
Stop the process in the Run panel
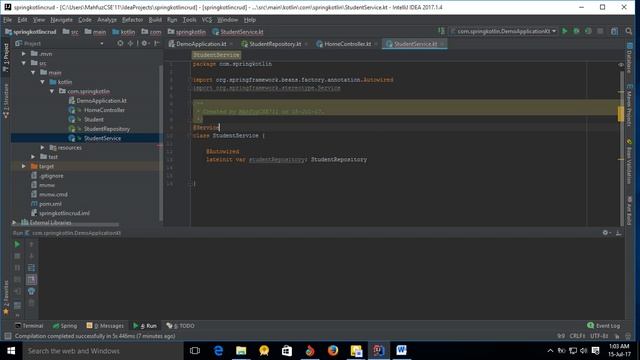(x=17, y=256)
